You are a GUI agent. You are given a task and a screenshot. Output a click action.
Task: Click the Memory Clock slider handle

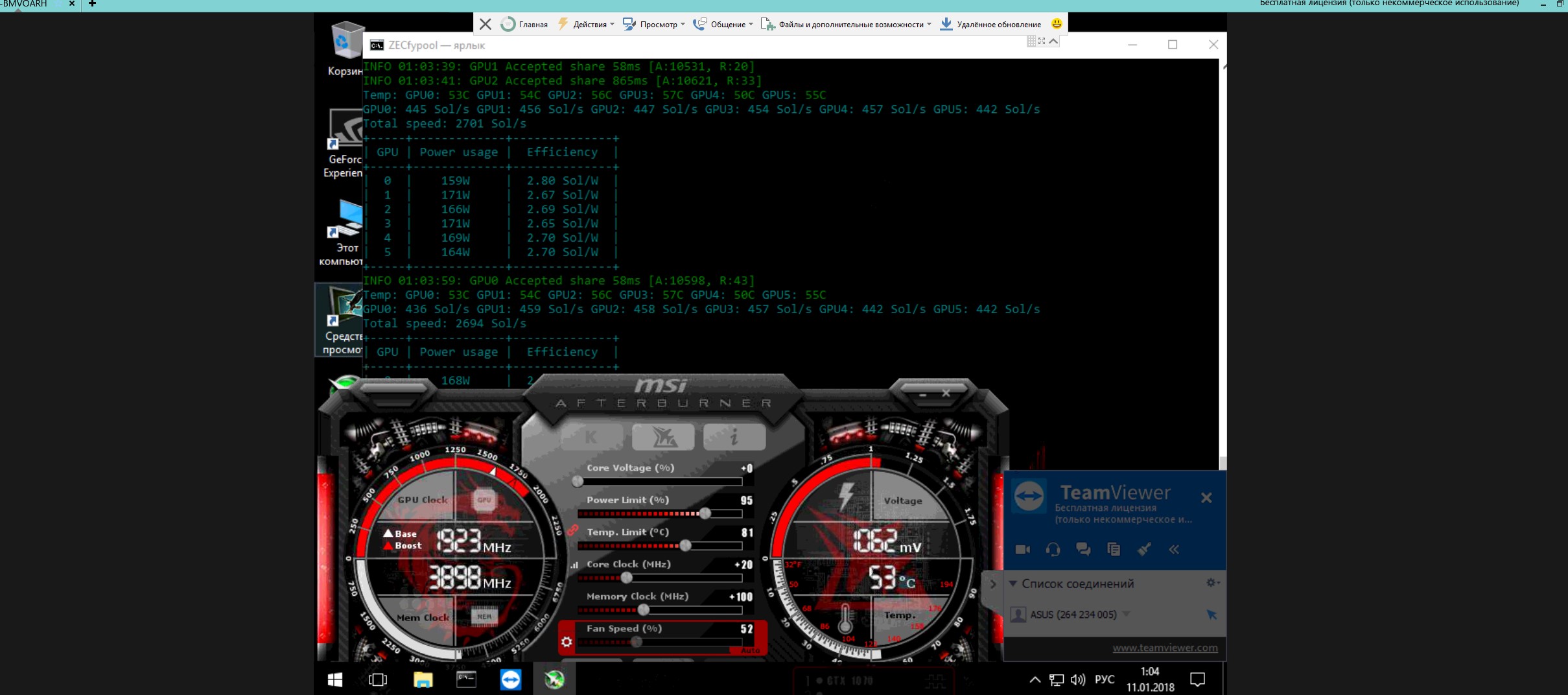click(643, 609)
